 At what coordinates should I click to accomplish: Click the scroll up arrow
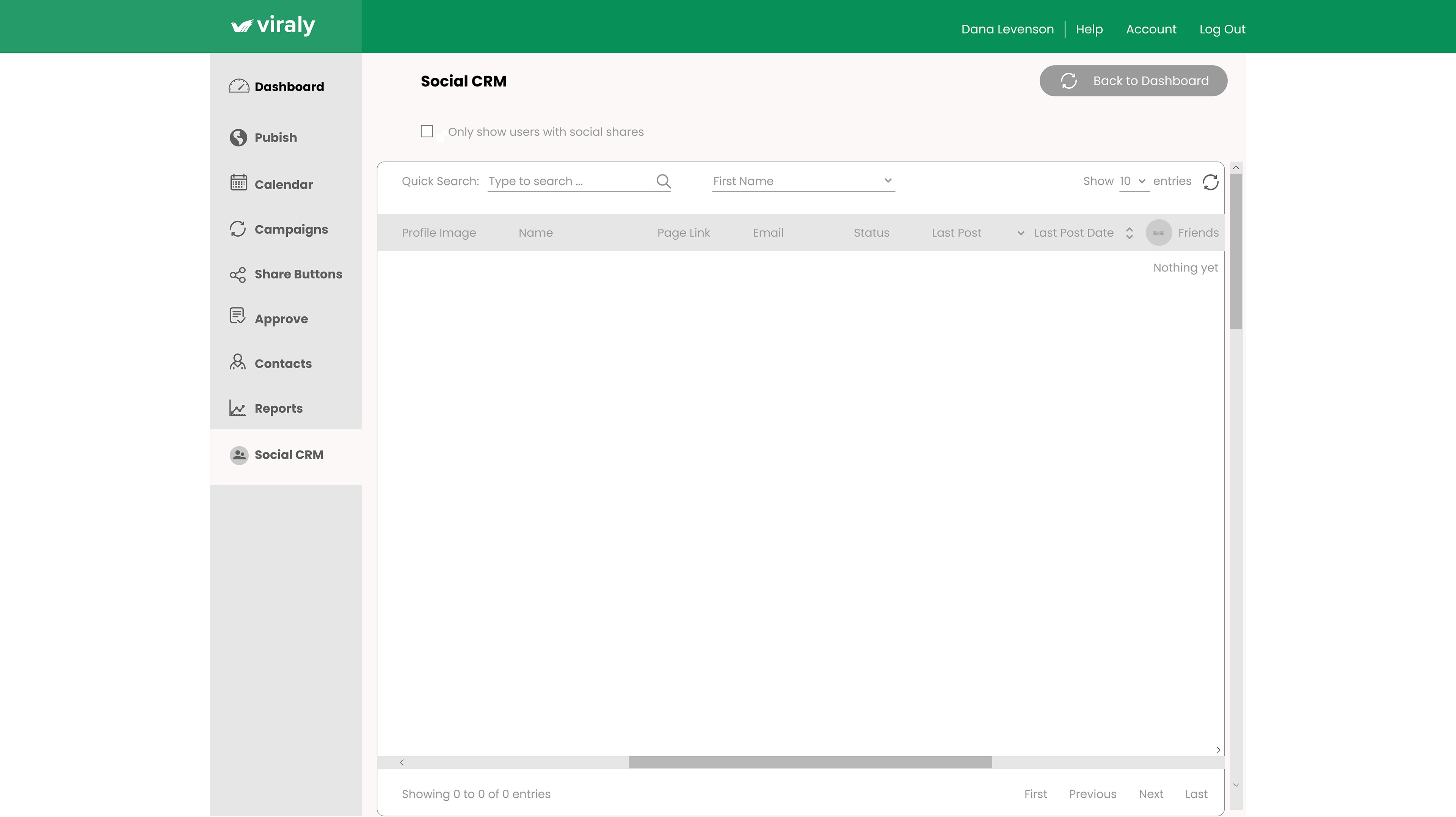point(1236,167)
